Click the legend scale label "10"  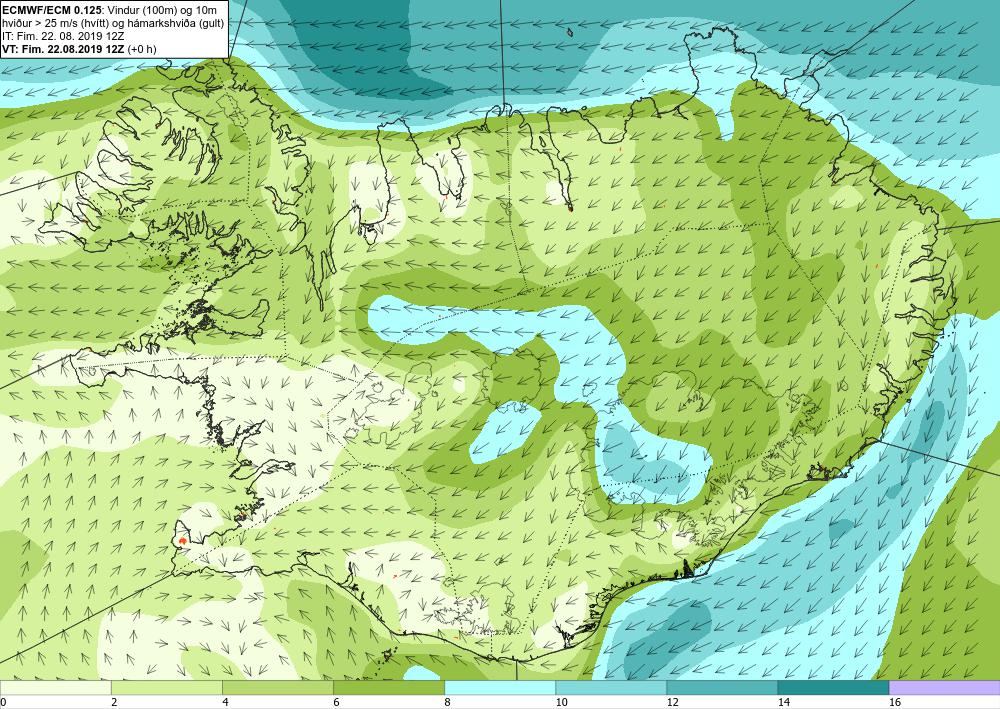point(561,702)
